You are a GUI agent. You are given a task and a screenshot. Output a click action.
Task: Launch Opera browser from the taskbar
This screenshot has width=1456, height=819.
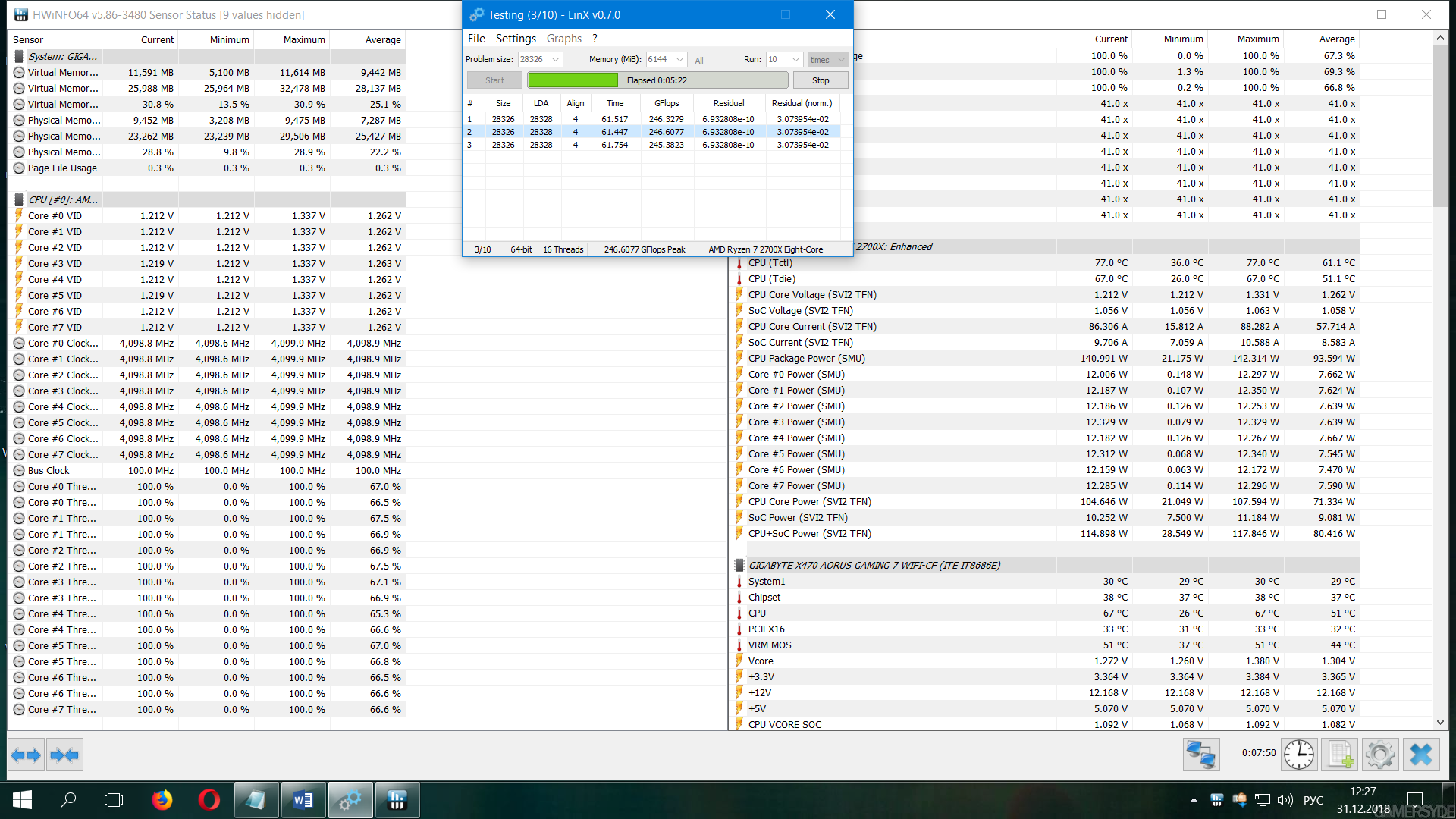(x=209, y=800)
